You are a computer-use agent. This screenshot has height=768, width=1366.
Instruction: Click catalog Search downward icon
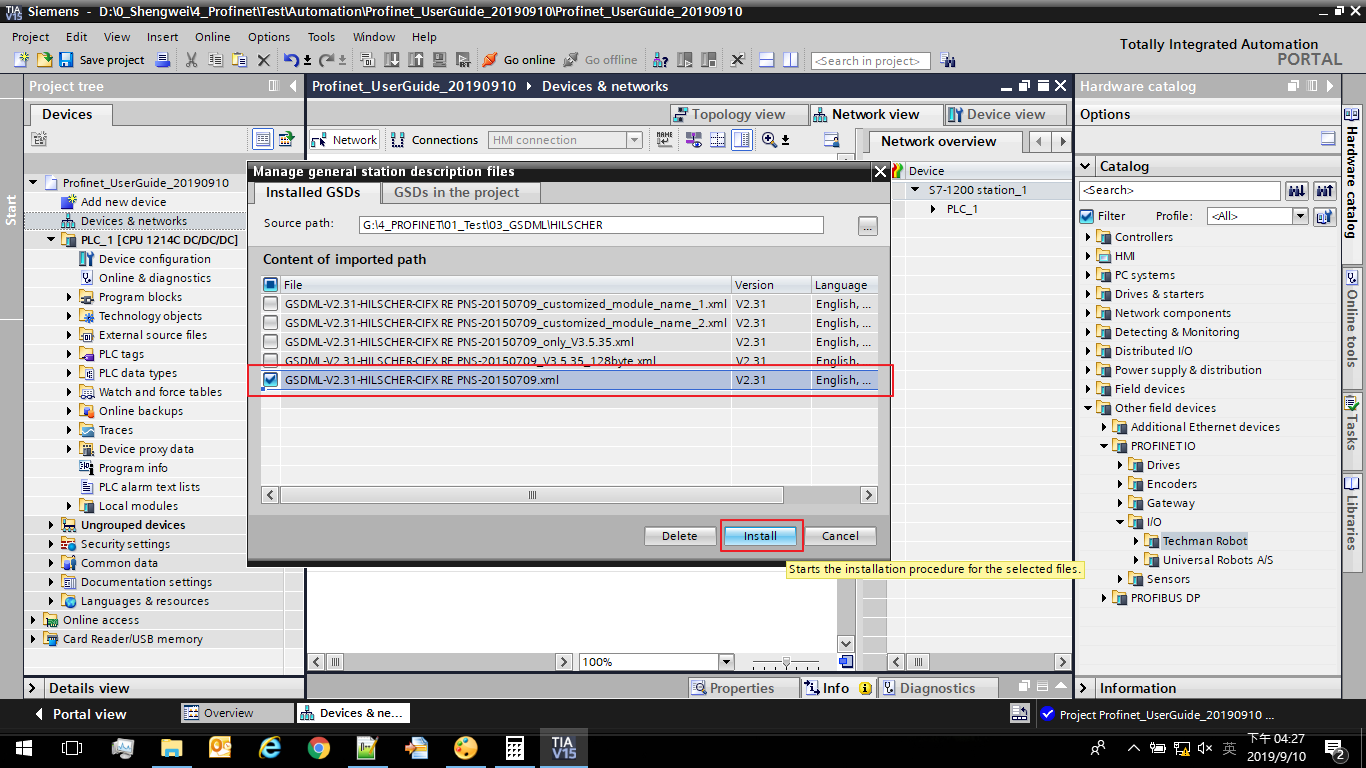(x=1297, y=190)
